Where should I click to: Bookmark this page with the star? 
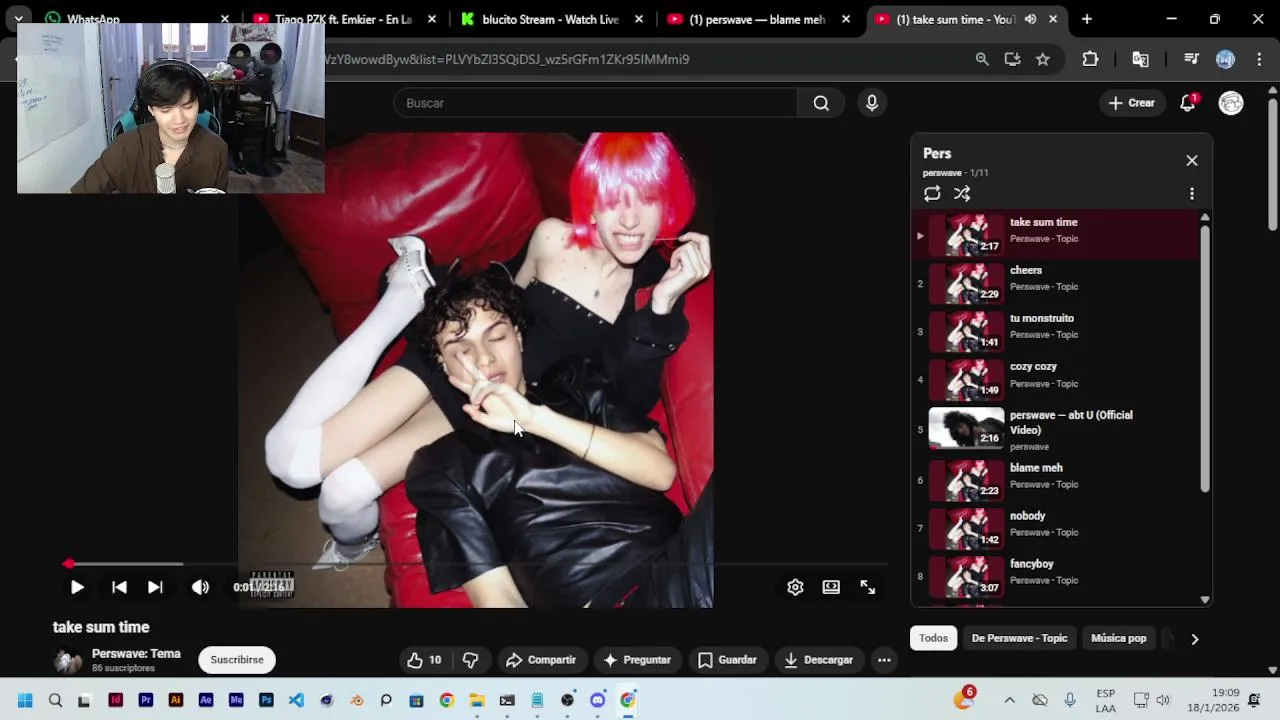(1043, 59)
